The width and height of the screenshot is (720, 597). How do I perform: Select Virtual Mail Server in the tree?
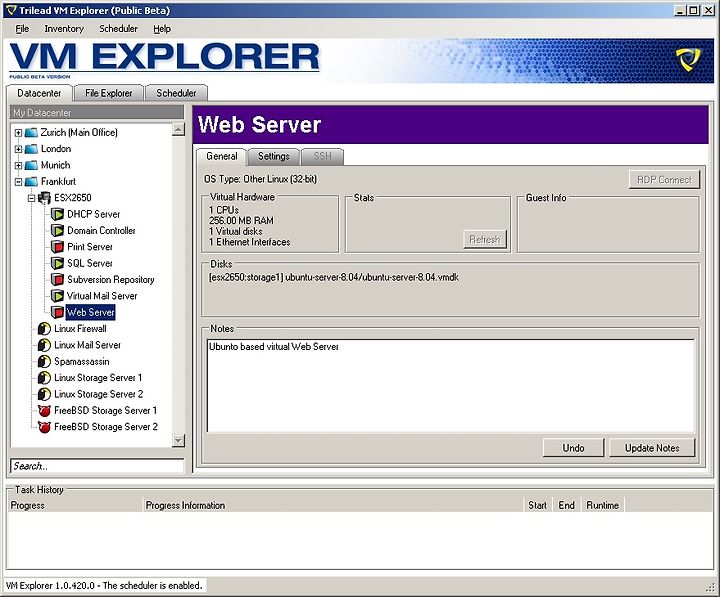point(102,296)
